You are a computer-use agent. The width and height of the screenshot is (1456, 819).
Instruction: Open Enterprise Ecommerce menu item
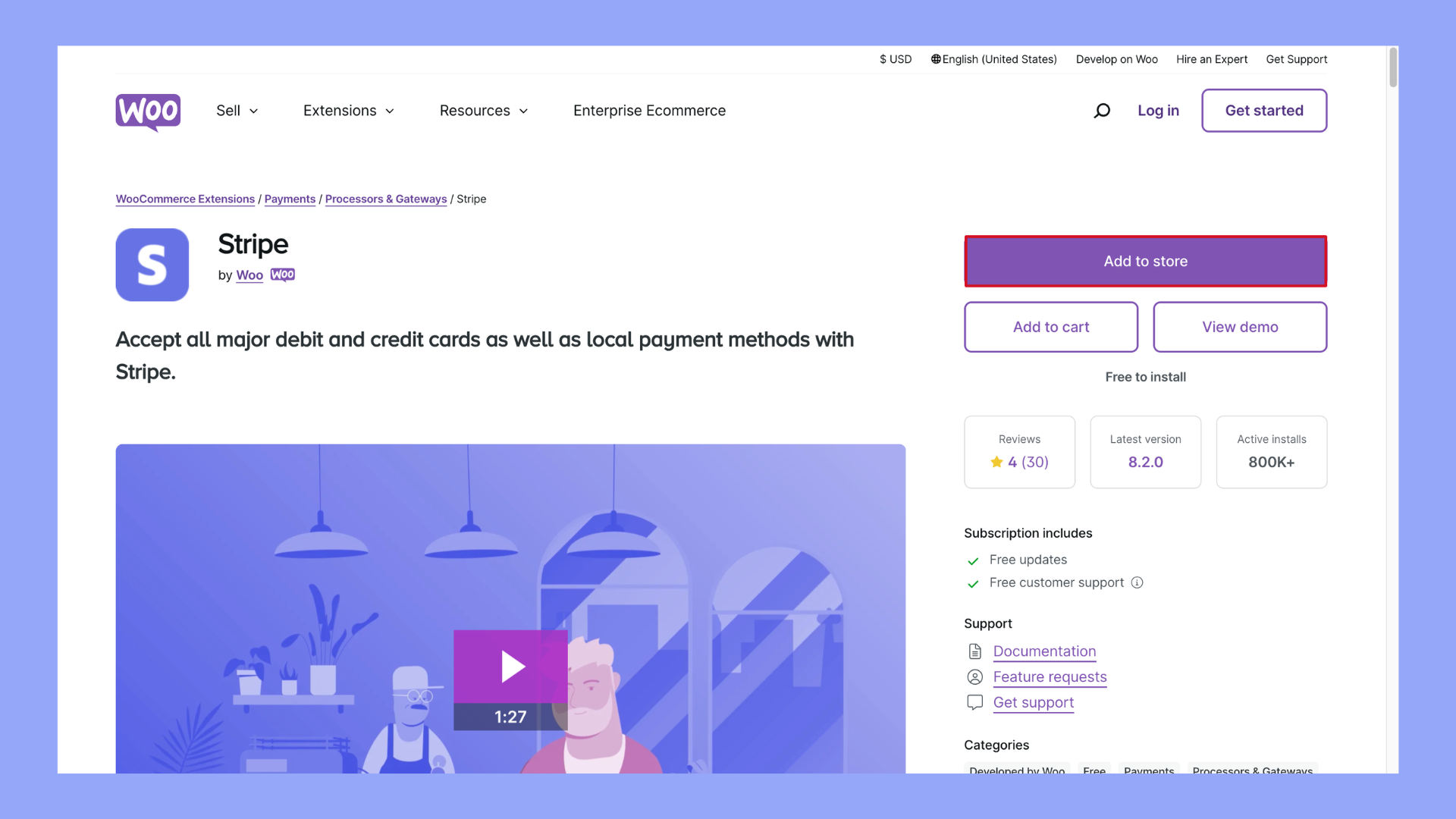point(649,111)
